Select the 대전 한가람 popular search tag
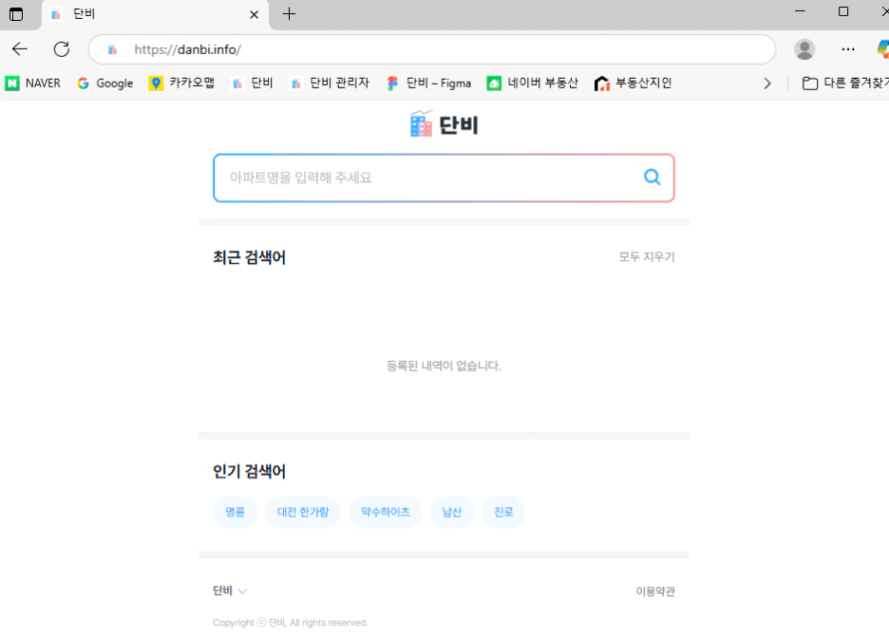The image size is (889, 640). tap(303, 512)
